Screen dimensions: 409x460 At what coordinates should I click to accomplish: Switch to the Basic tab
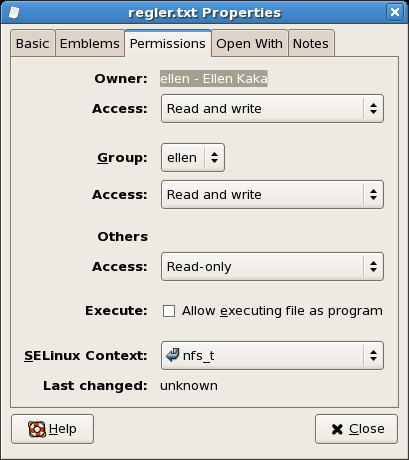pos(33,43)
